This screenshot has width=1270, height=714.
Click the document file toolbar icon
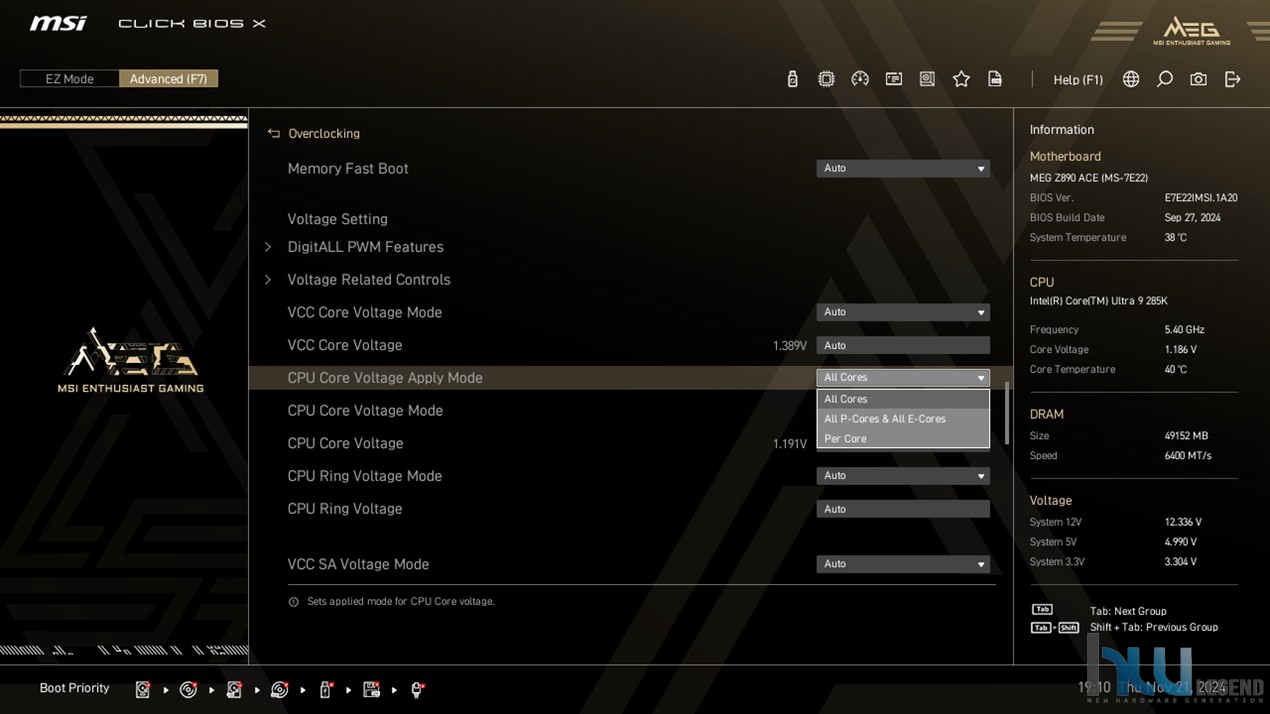[995, 79]
